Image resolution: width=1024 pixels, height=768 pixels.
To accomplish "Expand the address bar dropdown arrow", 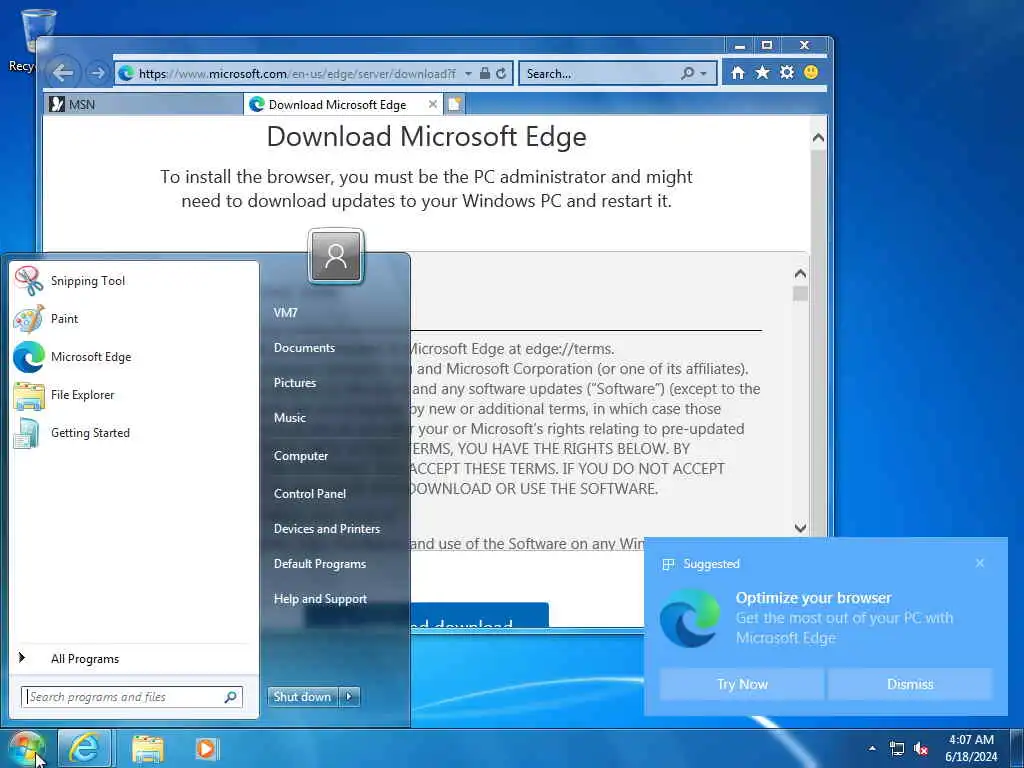I will pos(468,74).
